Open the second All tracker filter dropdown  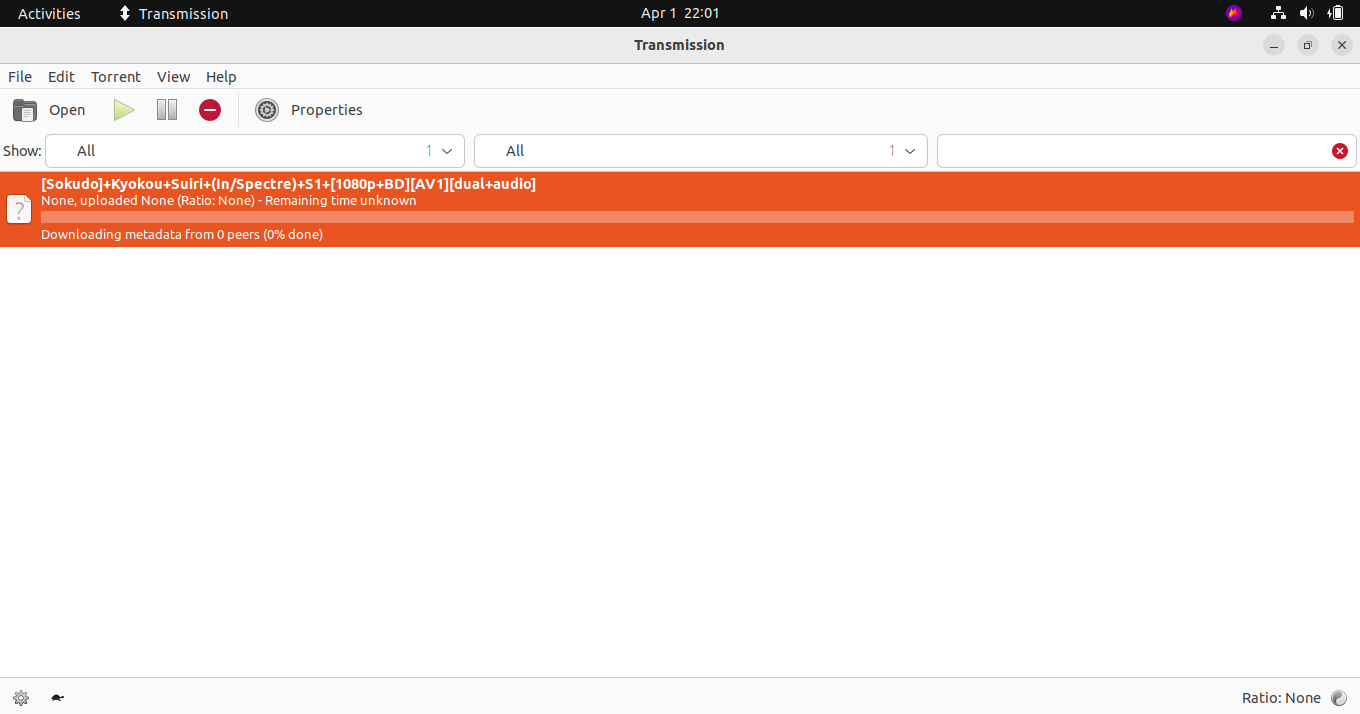coord(908,151)
